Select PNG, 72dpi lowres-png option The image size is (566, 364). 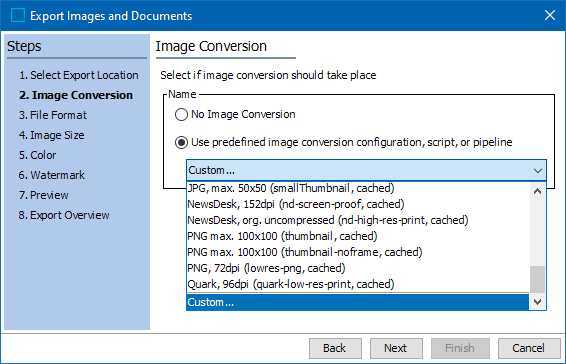(358, 268)
